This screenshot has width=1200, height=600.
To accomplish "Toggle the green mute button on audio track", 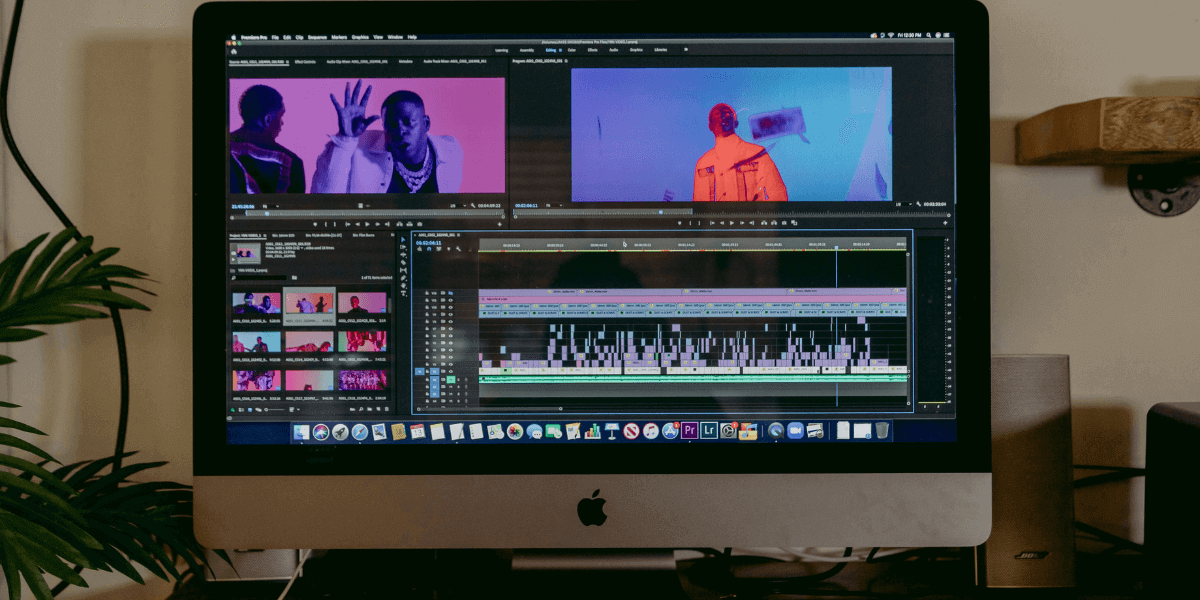I will click(450, 379).
